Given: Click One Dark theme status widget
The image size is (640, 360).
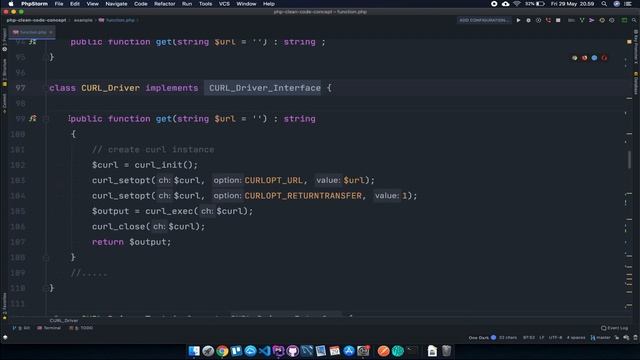Looking at the screenshot, I should (x=482, y=338).
